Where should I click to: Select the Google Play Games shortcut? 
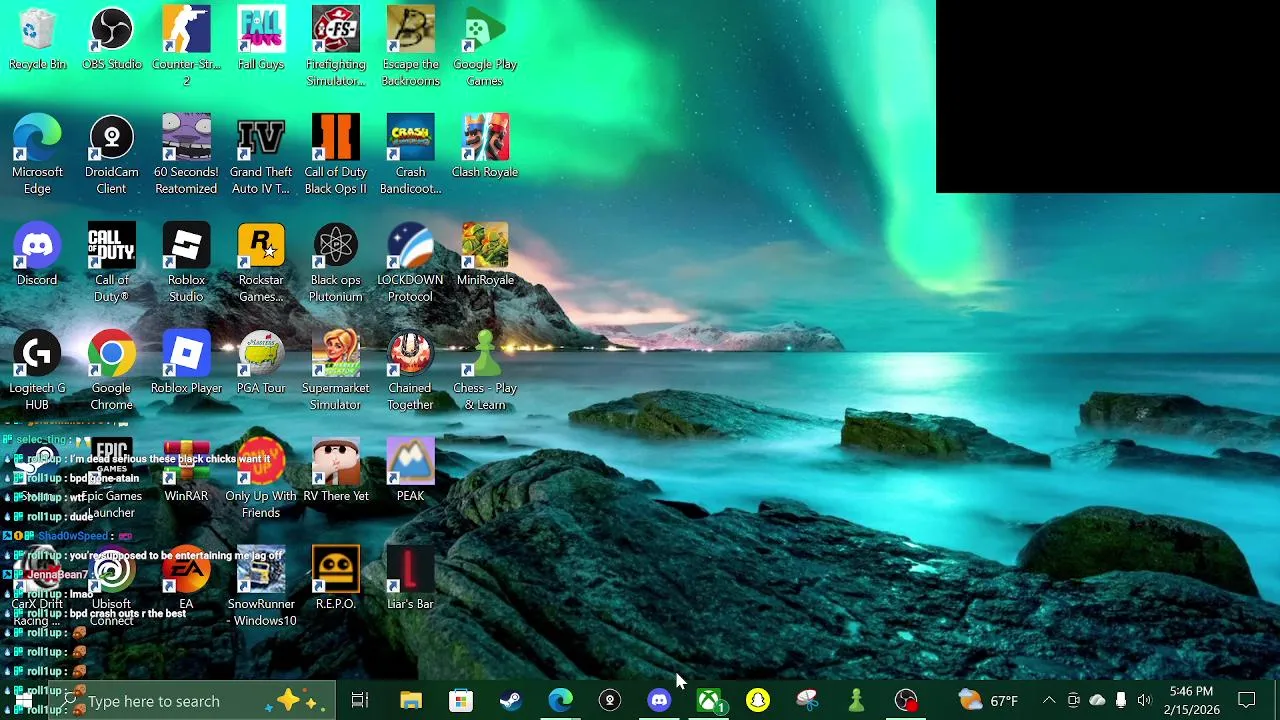(x=485, y=47)
